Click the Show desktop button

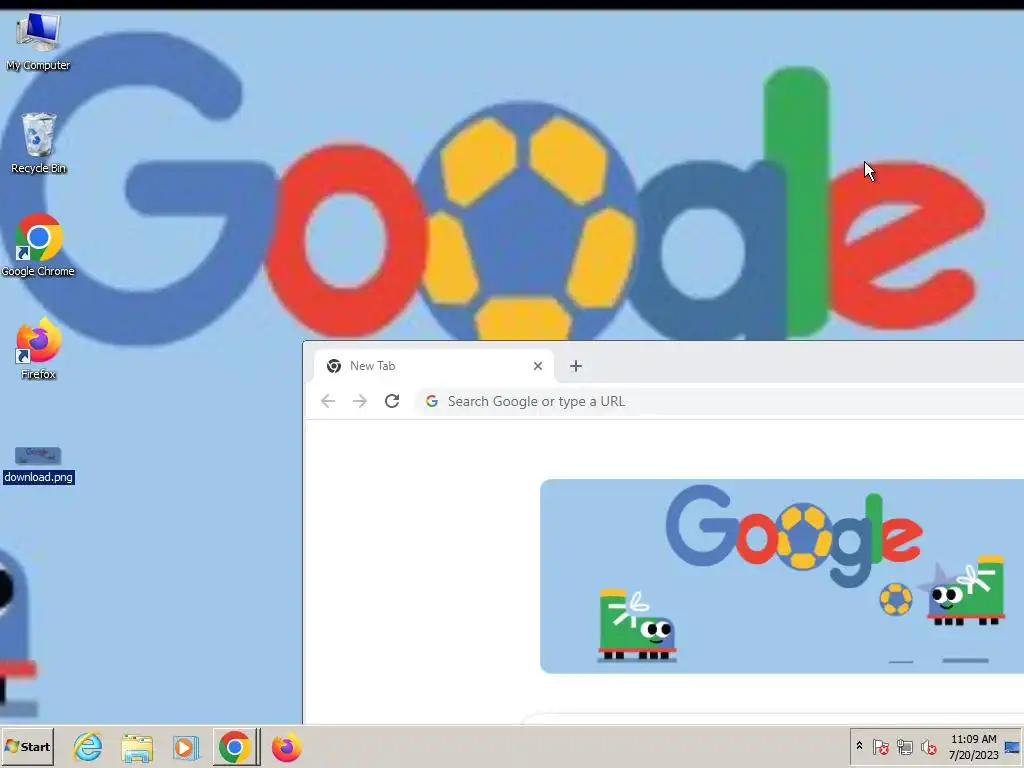coord(1014,746)
